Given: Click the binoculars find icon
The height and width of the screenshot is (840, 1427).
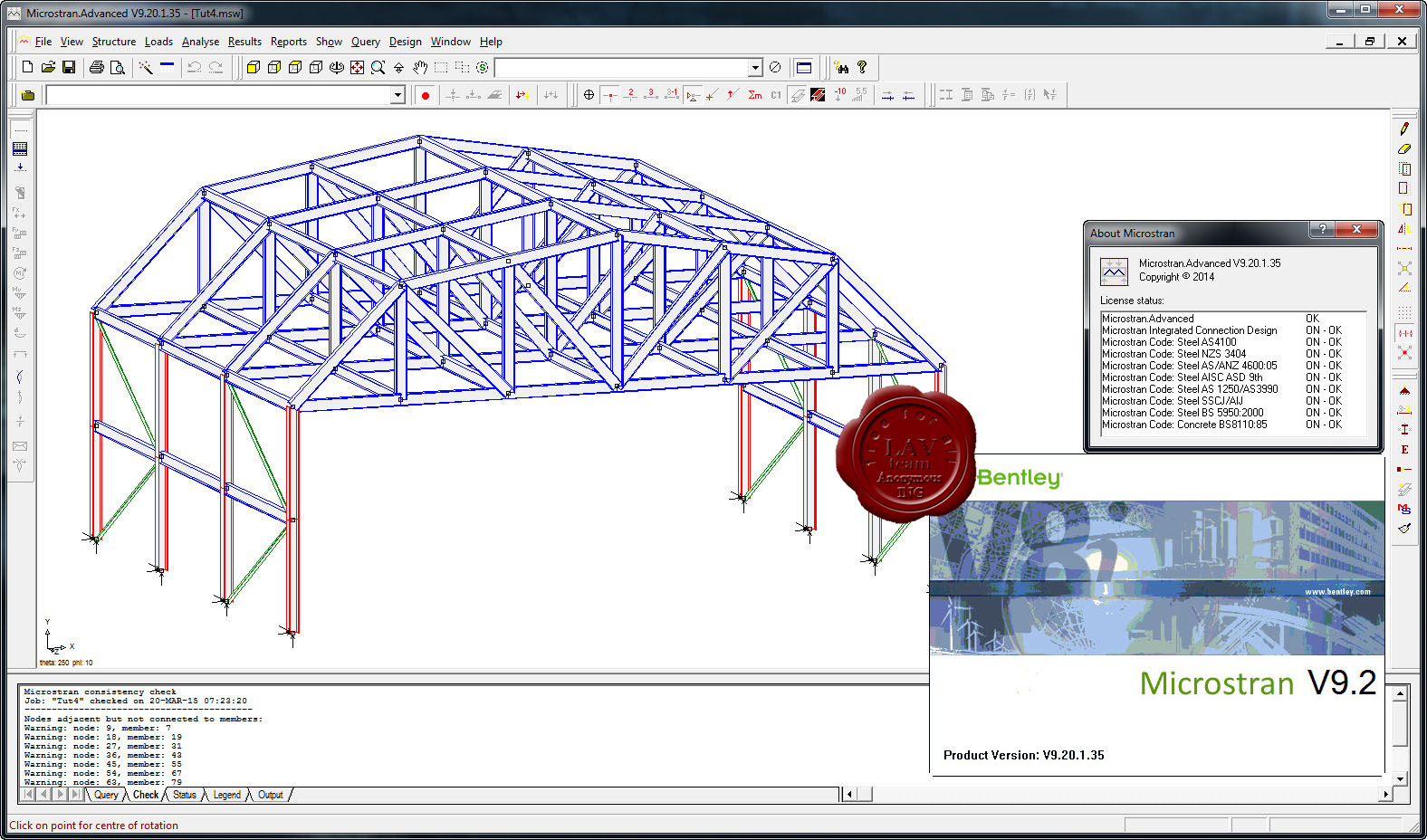Looking at the screenshot, I should (841, 67).
